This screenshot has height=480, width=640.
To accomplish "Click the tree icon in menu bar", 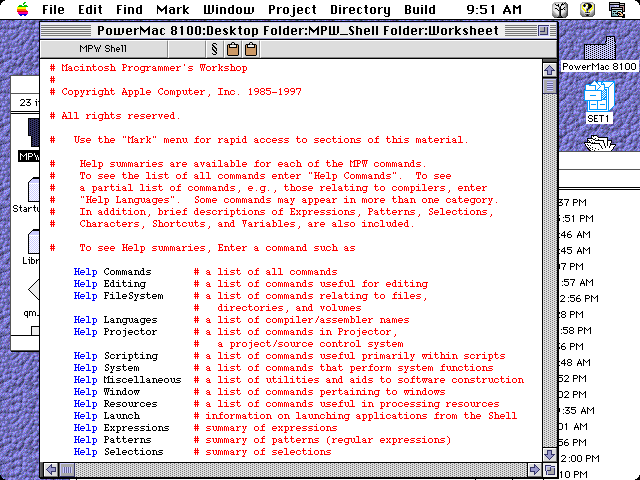I will [x=560, y=9].
